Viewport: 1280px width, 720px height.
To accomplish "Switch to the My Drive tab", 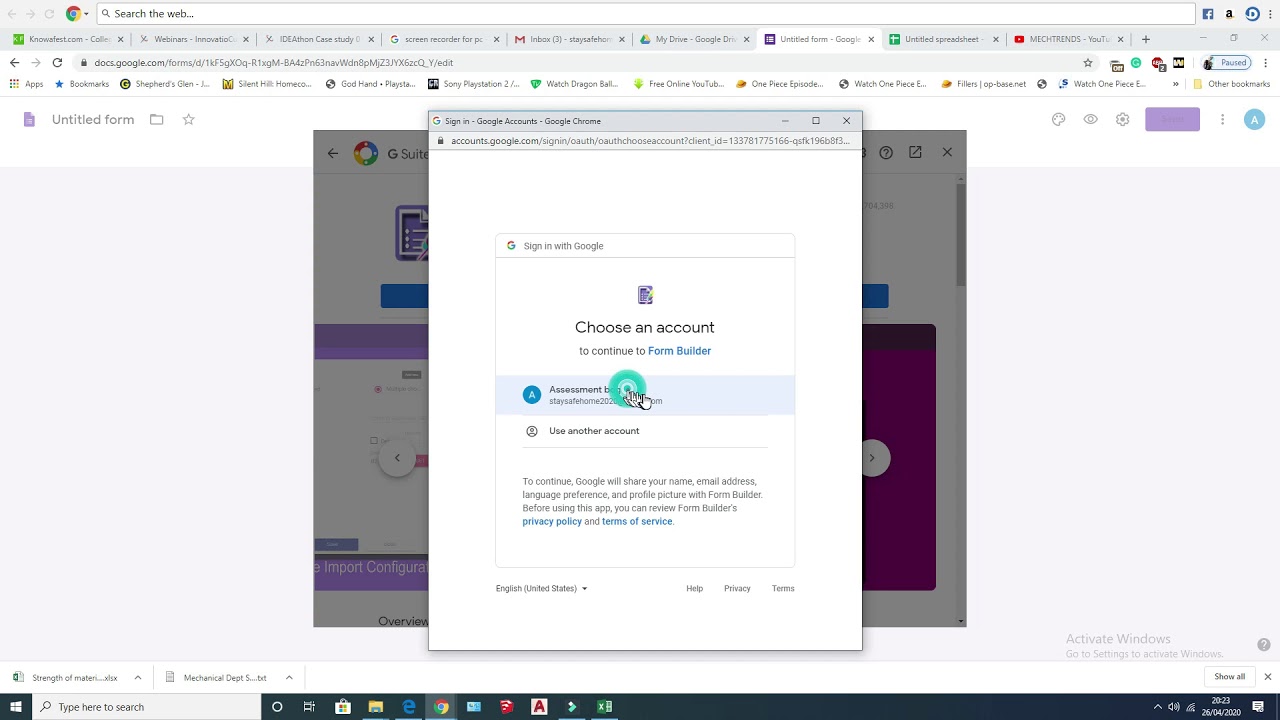I will coord(695,39).
